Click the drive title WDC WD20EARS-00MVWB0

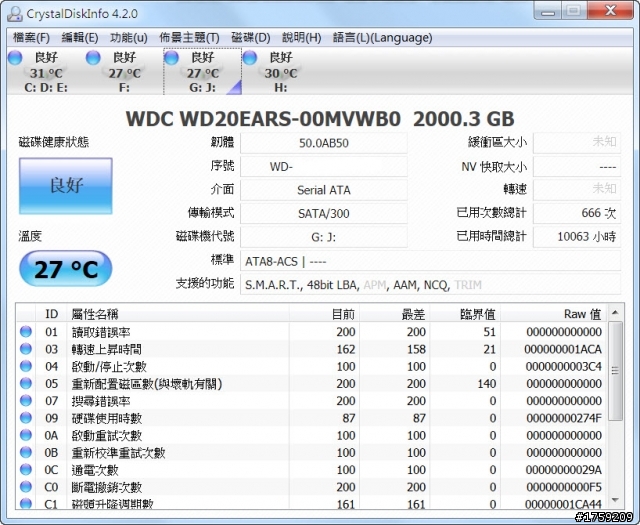263,119
